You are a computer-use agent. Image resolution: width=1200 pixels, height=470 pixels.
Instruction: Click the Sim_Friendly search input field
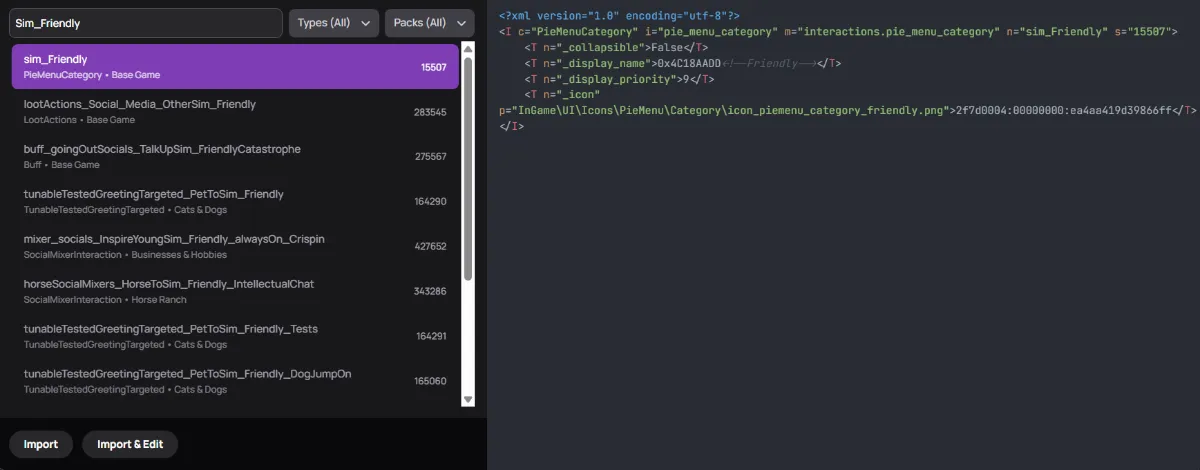pyautogui.click(x=145, y=23)
